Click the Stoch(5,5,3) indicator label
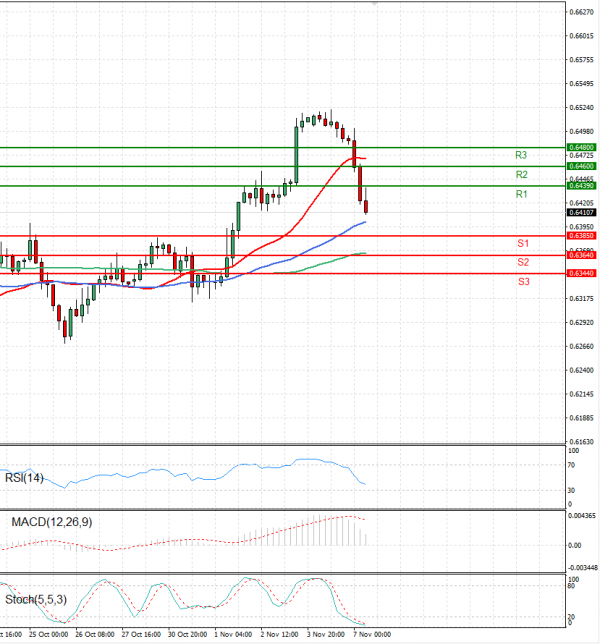 coord(36,600)
